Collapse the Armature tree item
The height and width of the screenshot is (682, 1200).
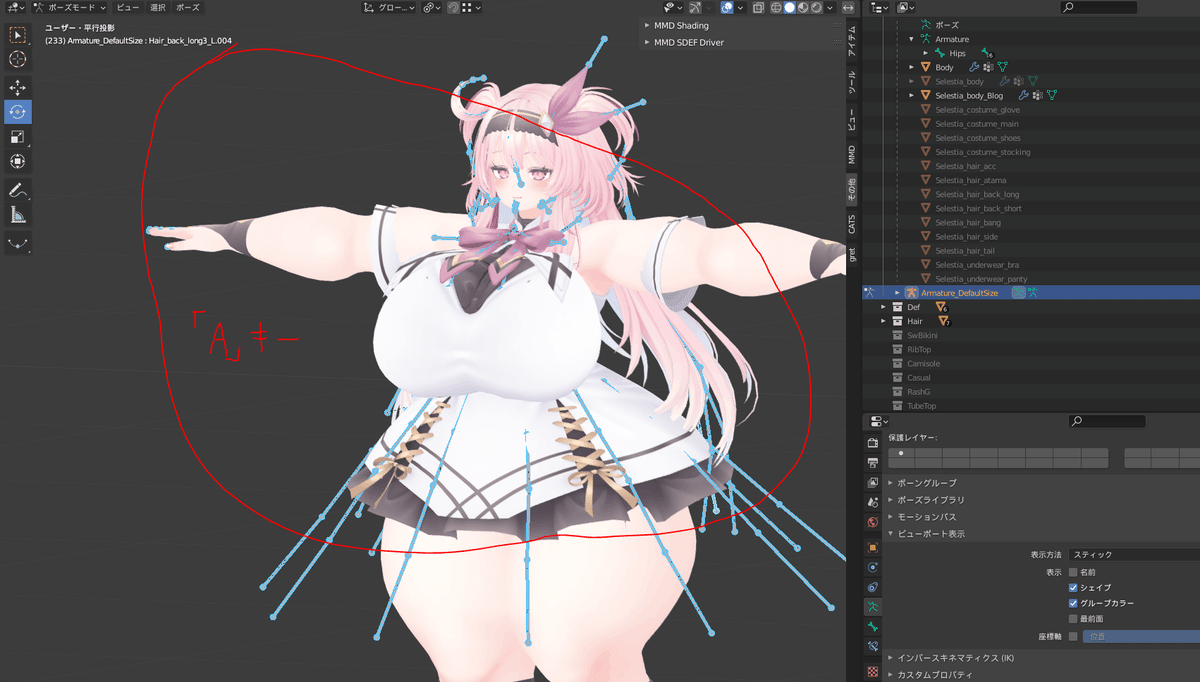coord(912,39)
